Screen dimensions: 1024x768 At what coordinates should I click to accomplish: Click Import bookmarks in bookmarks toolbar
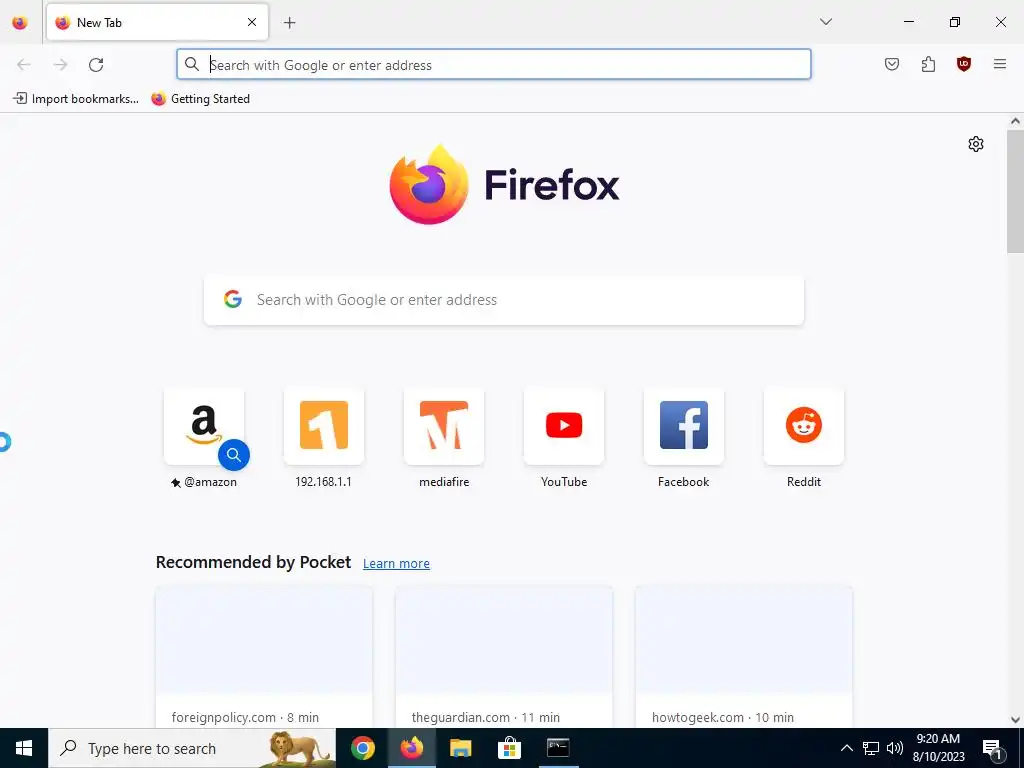(76, 99)
